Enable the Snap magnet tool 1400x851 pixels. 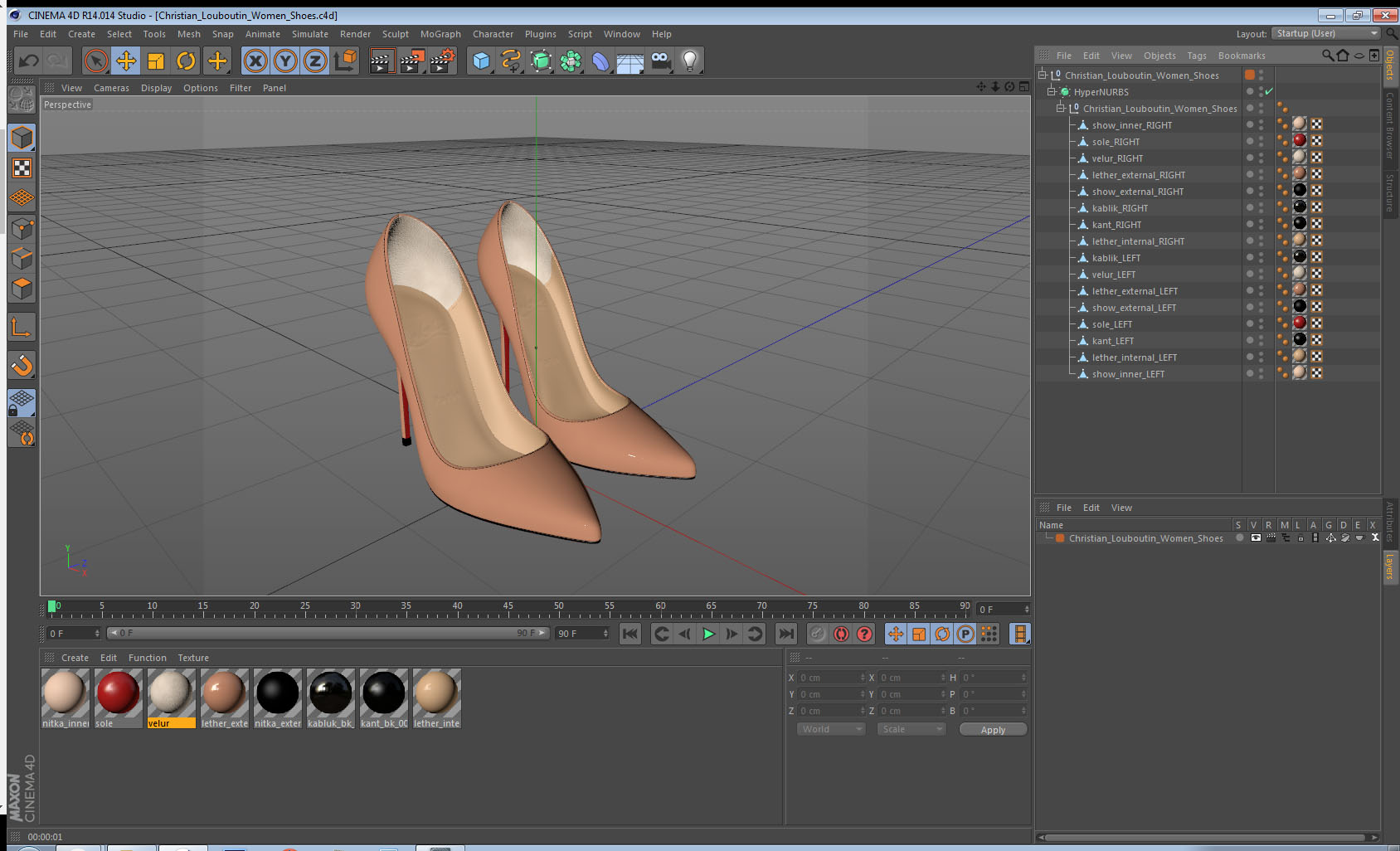click(x=22, y=365)
